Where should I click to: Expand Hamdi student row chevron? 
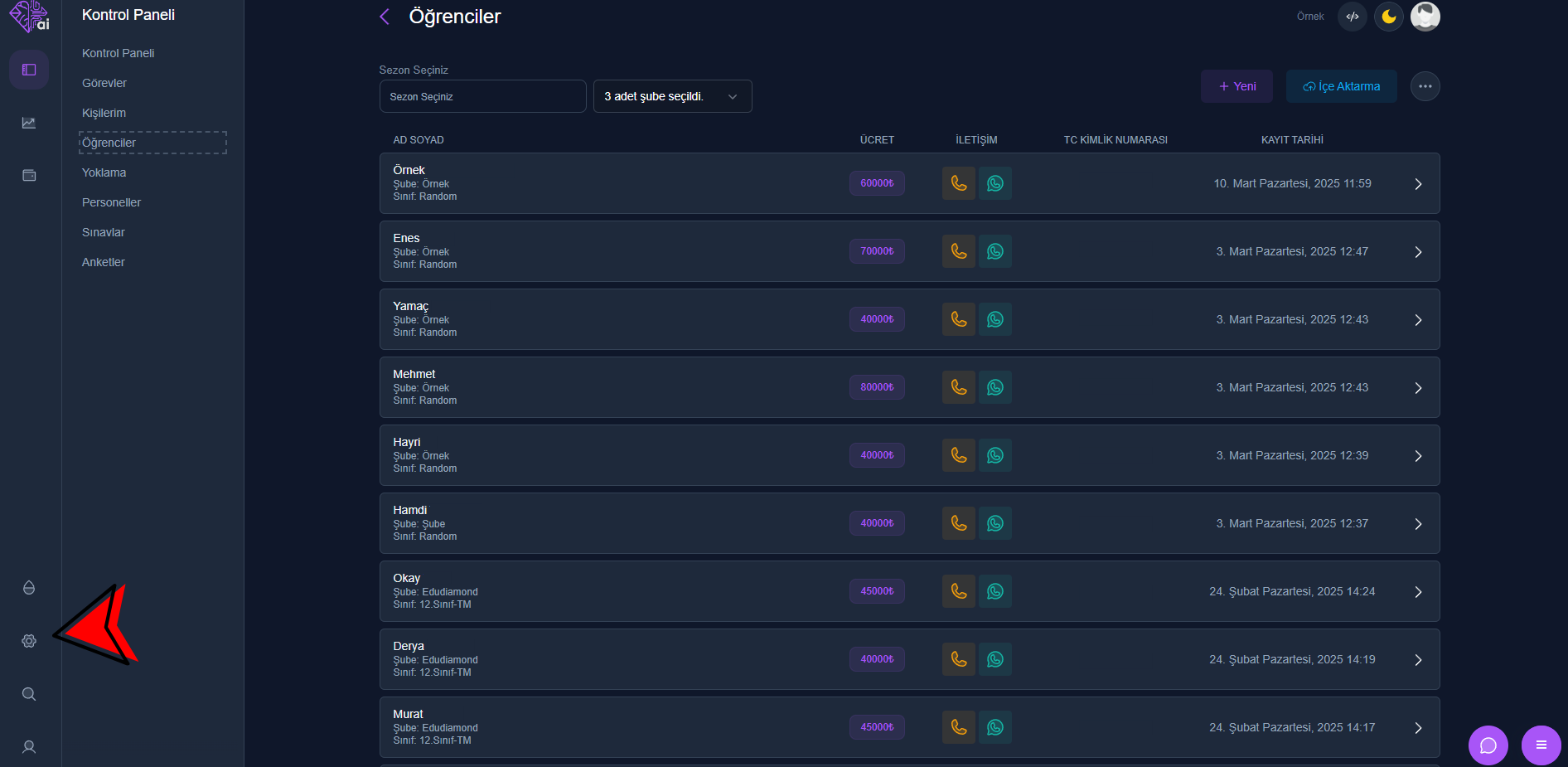(1418, 524)
